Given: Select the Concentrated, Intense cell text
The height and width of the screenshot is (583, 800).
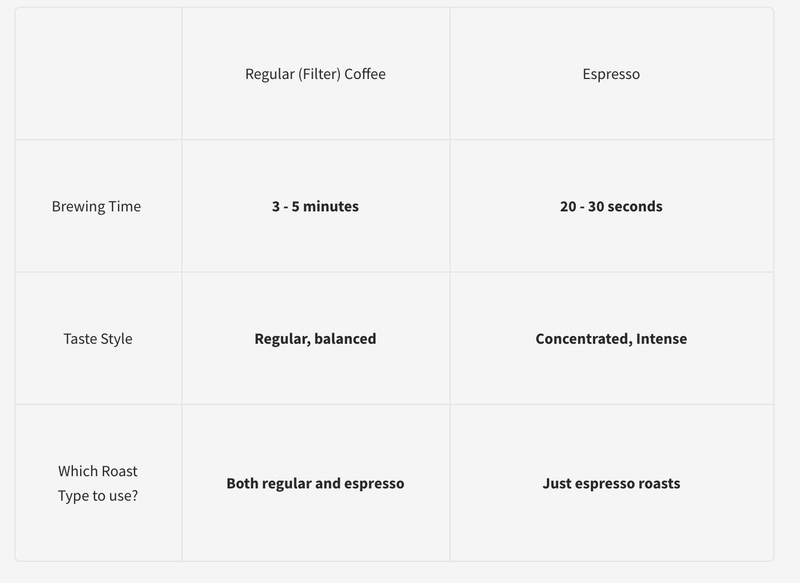Looking at the screenshot, I should pos(611,339).
